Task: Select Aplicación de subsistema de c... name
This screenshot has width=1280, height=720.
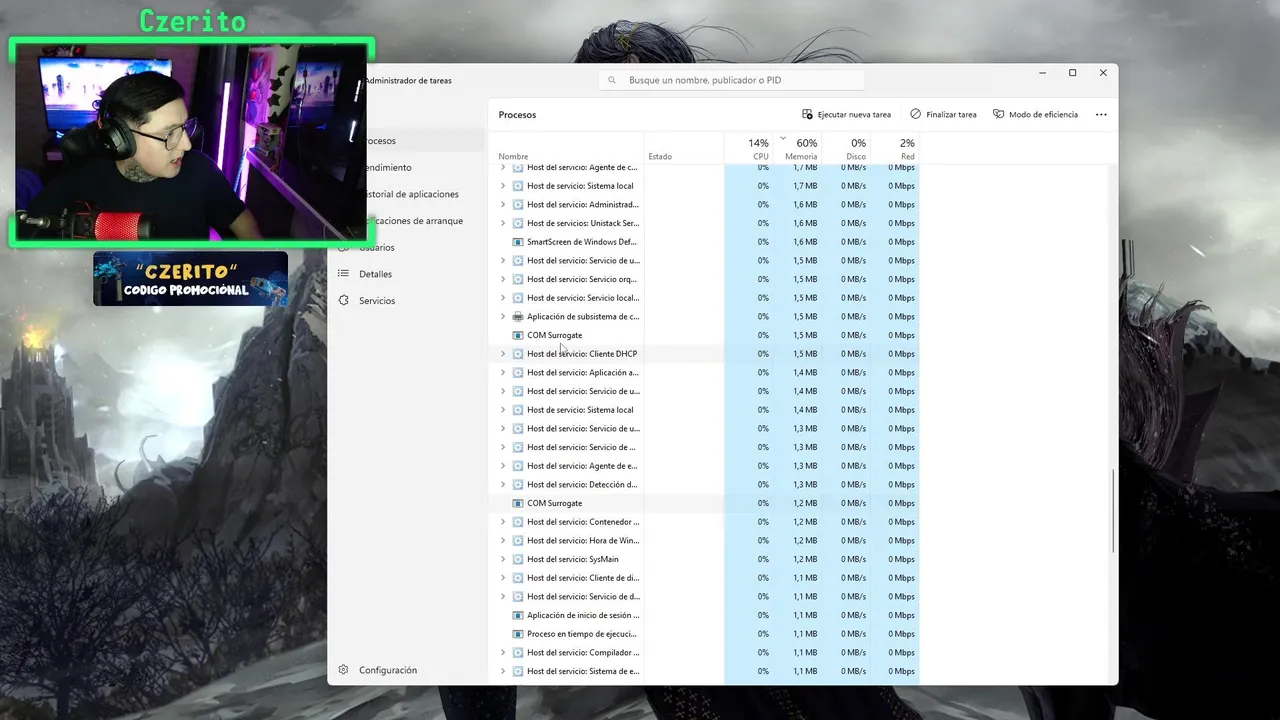Action: pos(583,317)
